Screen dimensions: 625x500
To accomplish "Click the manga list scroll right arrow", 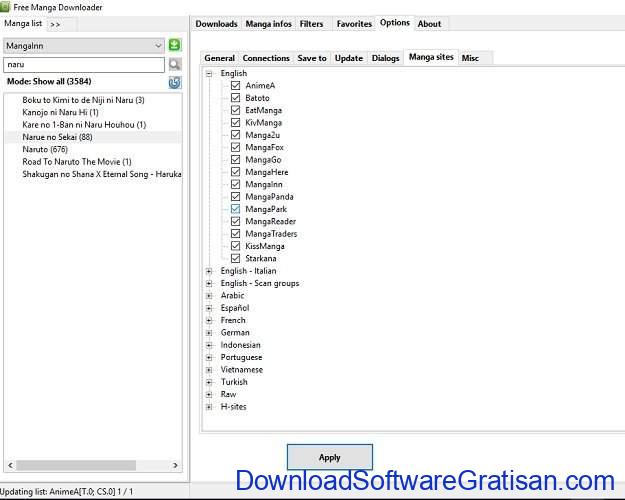I will tap(175, 465).
